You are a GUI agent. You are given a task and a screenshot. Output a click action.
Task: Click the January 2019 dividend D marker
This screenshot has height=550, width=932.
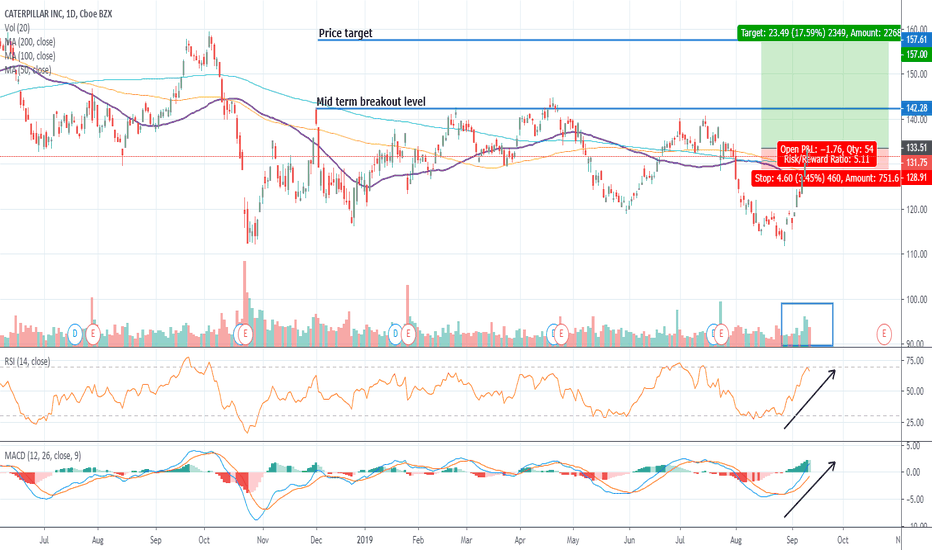point(395,334)
